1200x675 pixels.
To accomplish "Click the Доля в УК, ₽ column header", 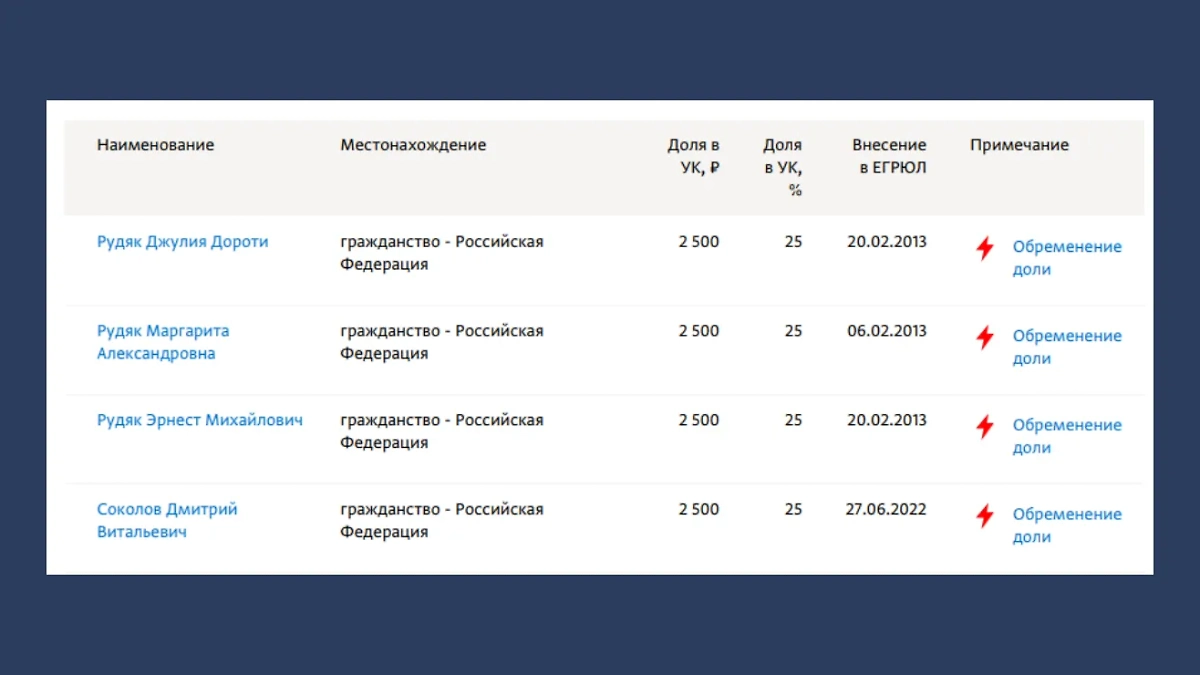I will [x=693, y=156].
